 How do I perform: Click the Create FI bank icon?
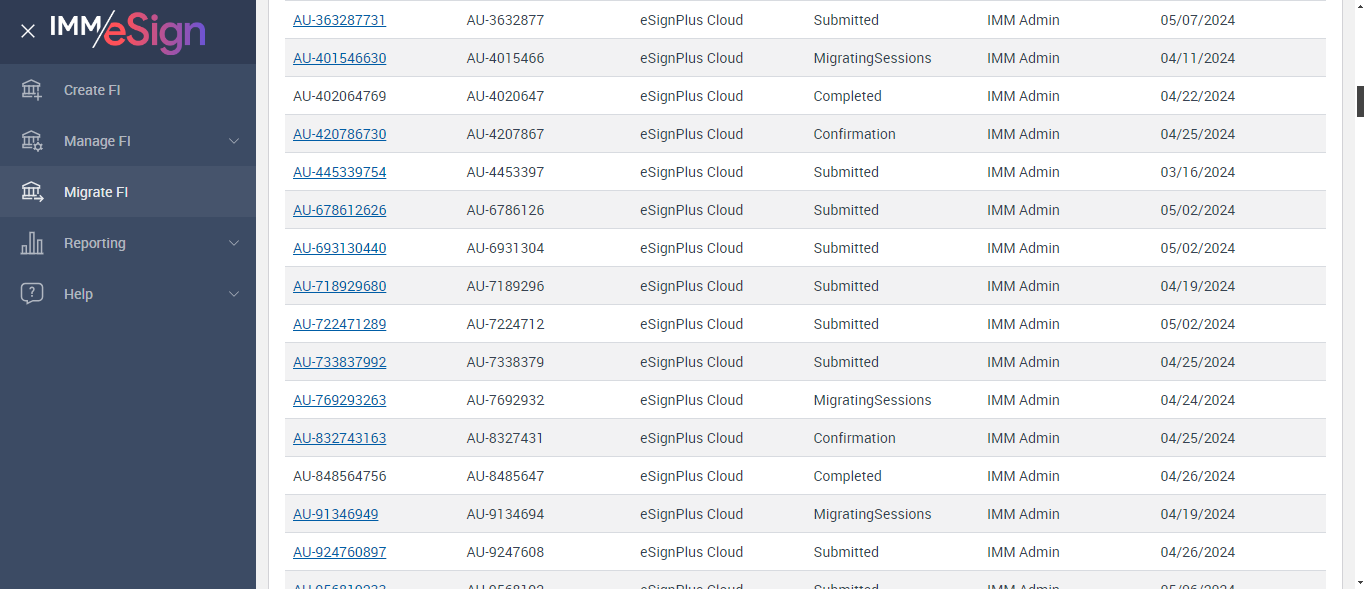point(32,90)
